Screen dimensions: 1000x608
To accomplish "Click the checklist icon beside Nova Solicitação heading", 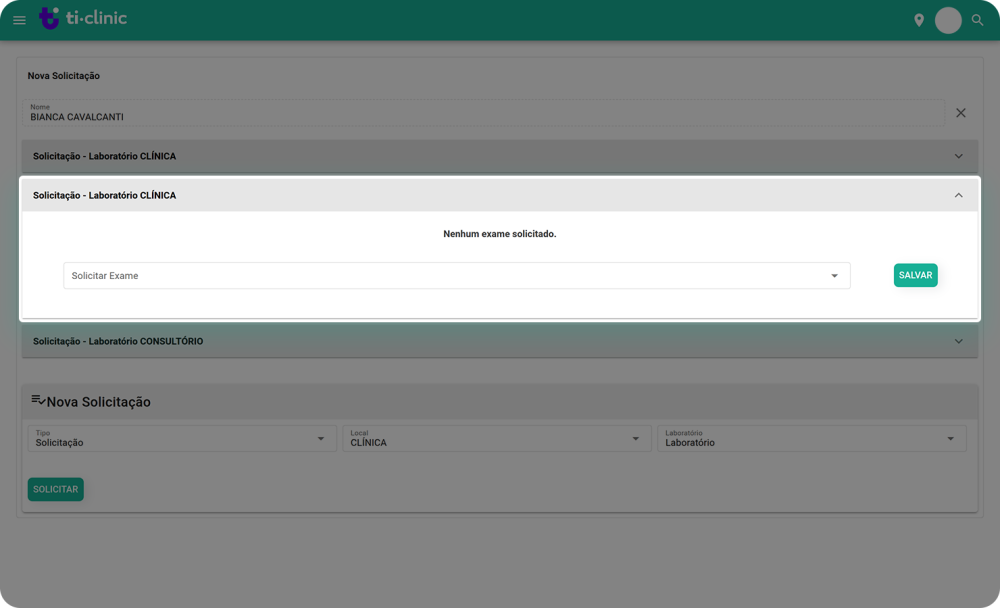I will tap(38, 400).
